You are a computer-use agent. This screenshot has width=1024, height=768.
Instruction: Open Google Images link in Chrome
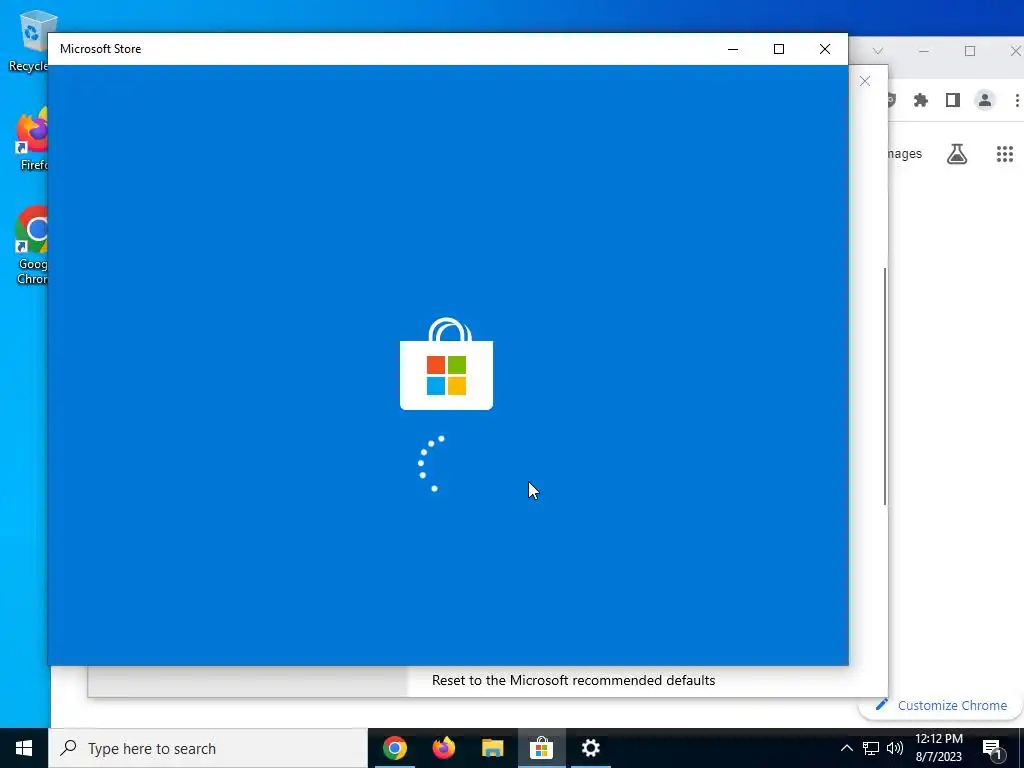(904, 153)
